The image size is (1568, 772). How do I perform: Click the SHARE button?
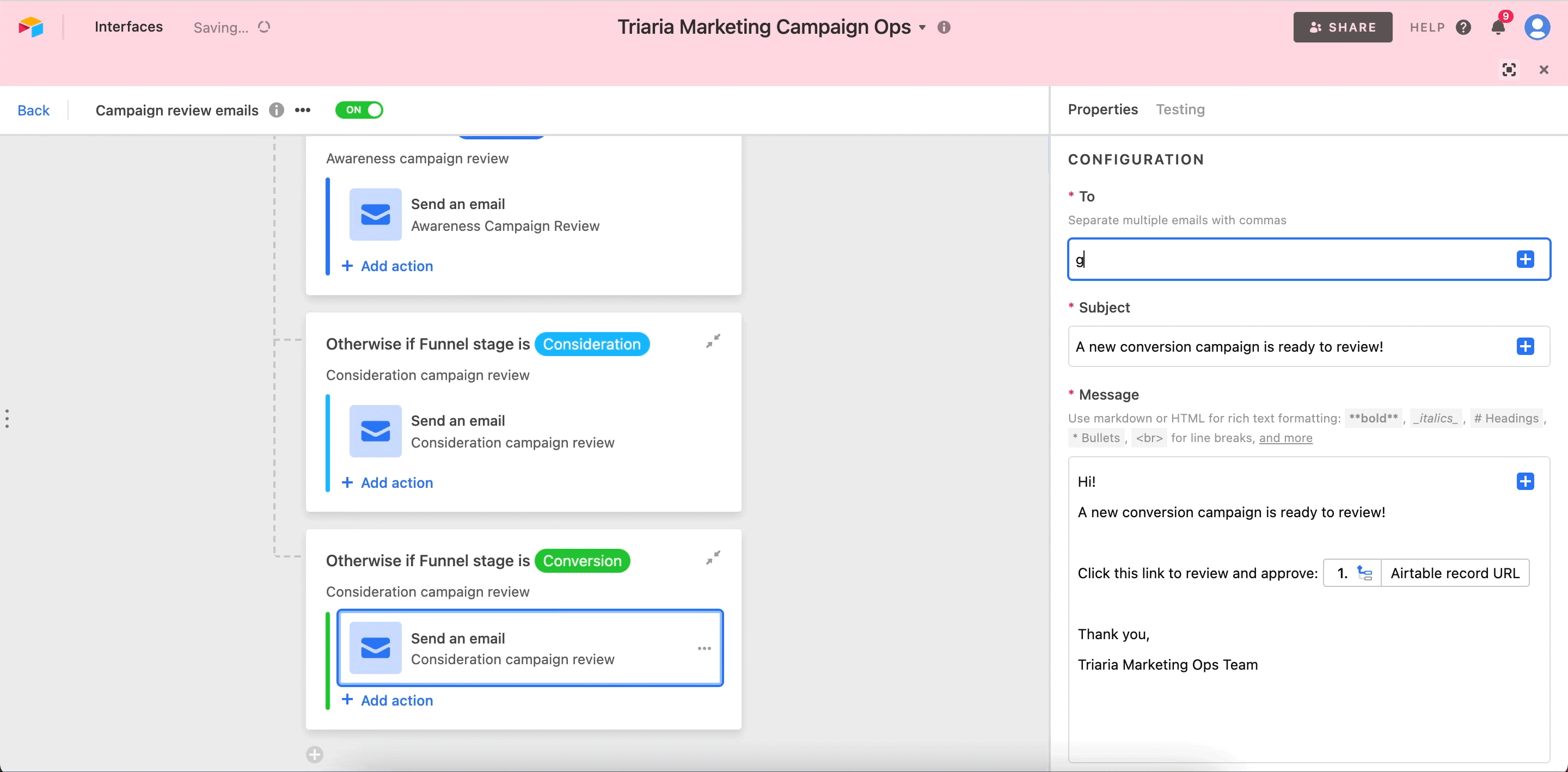coord(1342,27)
